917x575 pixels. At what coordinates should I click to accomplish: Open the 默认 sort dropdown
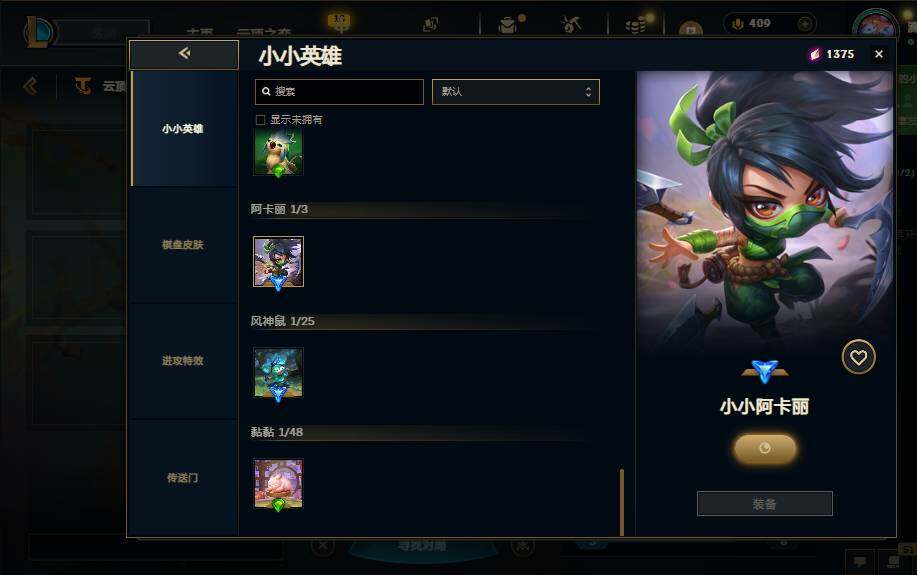516,92
